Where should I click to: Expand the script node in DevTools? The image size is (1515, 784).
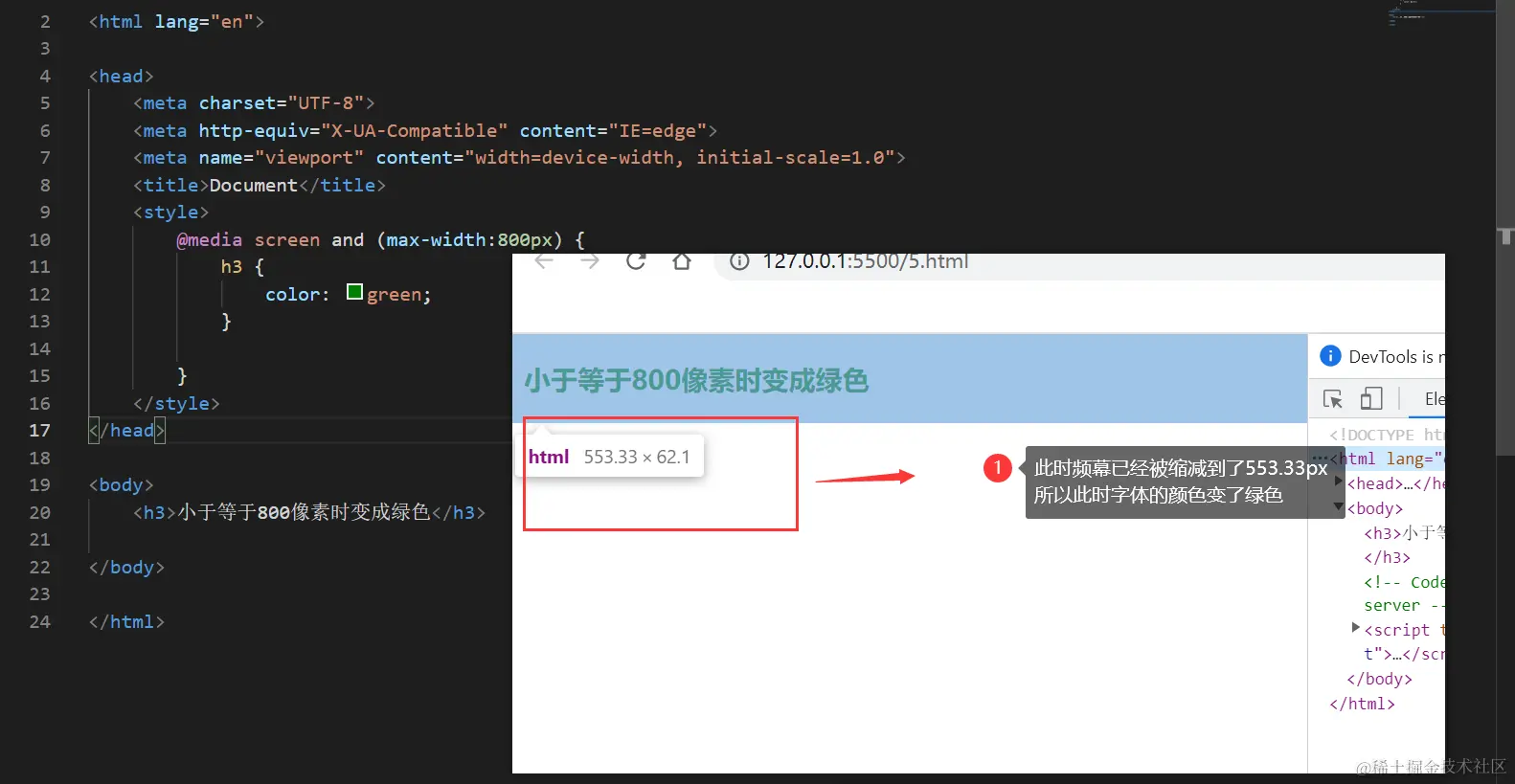pyautogui.click(x=1355, y=628)
